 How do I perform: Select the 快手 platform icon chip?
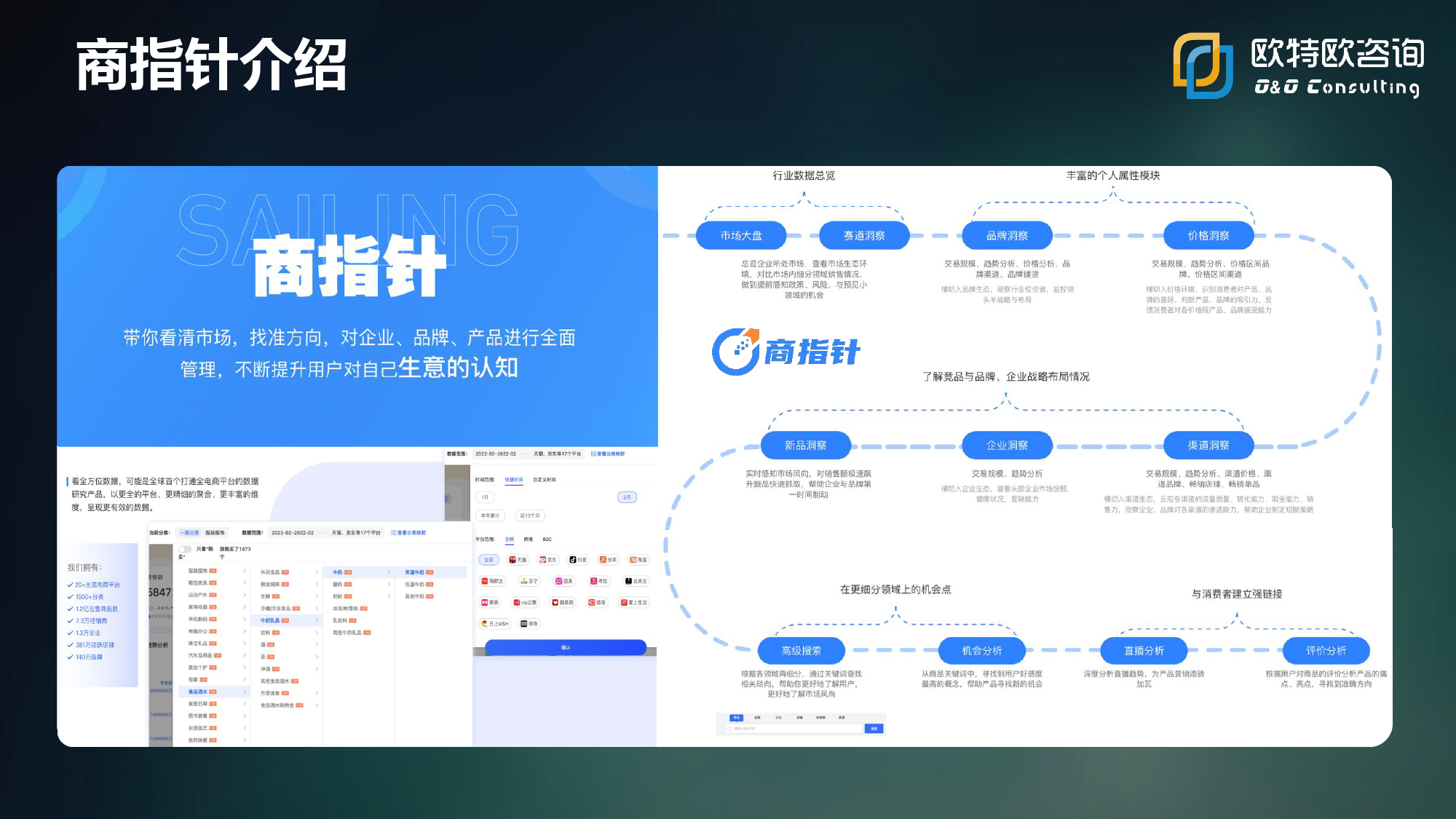(608, 560)
